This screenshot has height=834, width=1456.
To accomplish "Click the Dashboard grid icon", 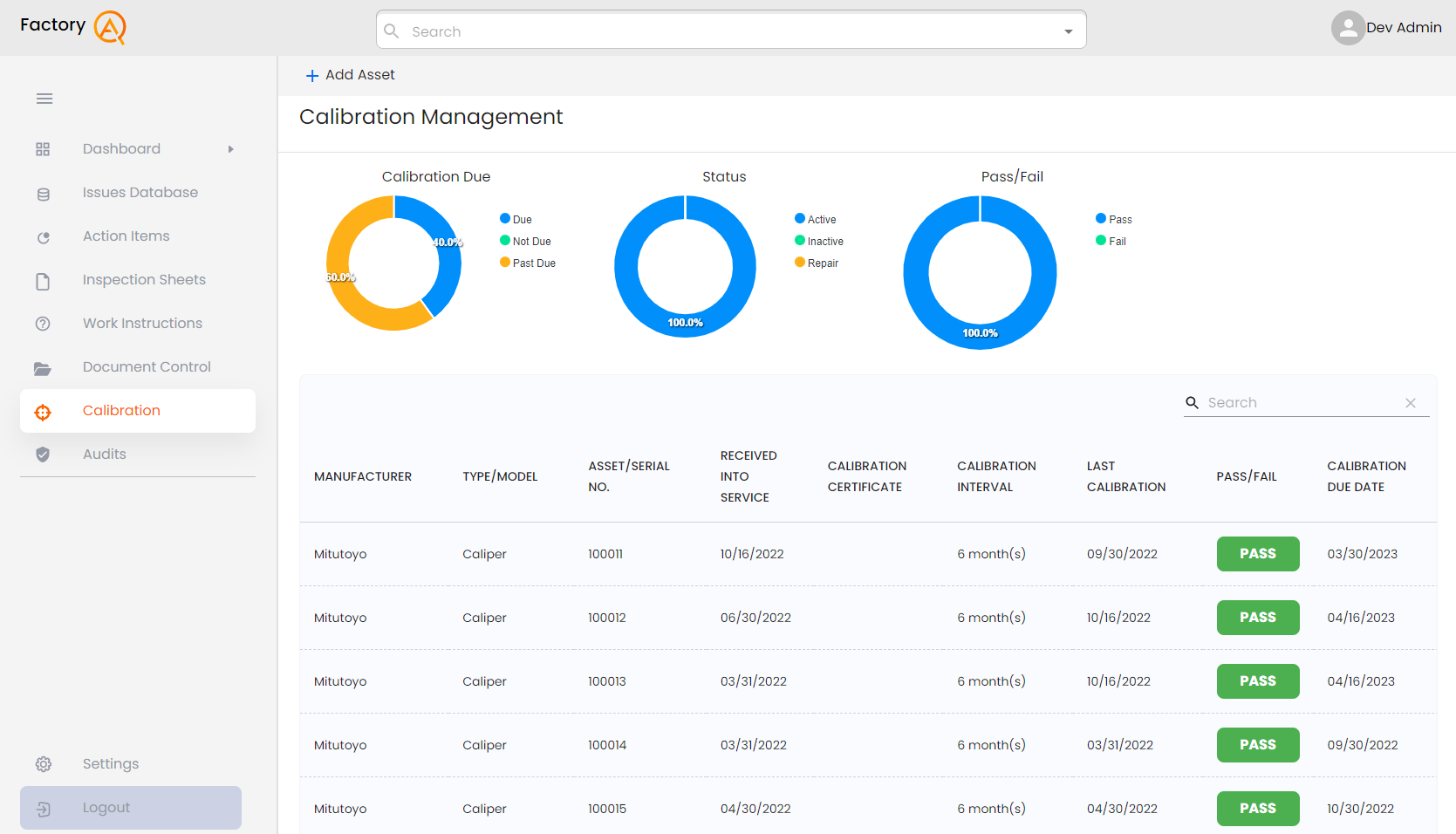I will (x=43, y=149).
